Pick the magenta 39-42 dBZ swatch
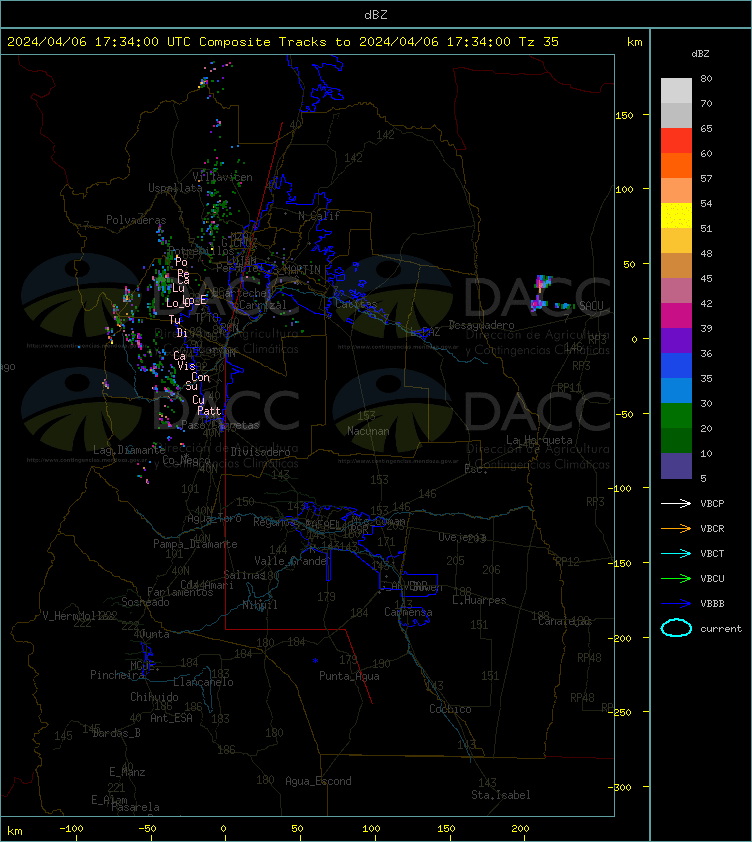The width and height of the screenshot is (752, 842). (676, 315)
